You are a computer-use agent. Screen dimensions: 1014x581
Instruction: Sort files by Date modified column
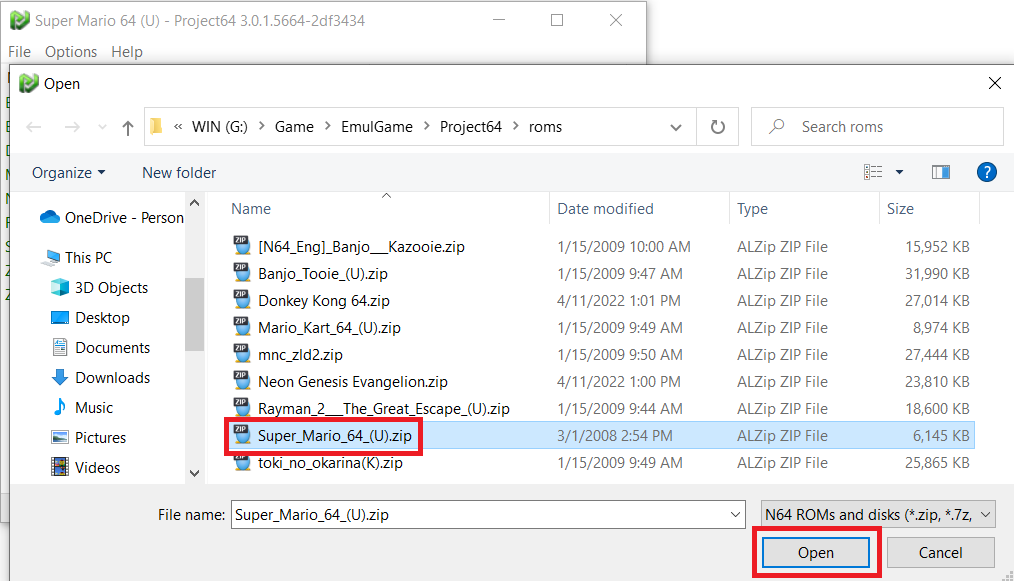pyautogui.click(x=605, y=209)
